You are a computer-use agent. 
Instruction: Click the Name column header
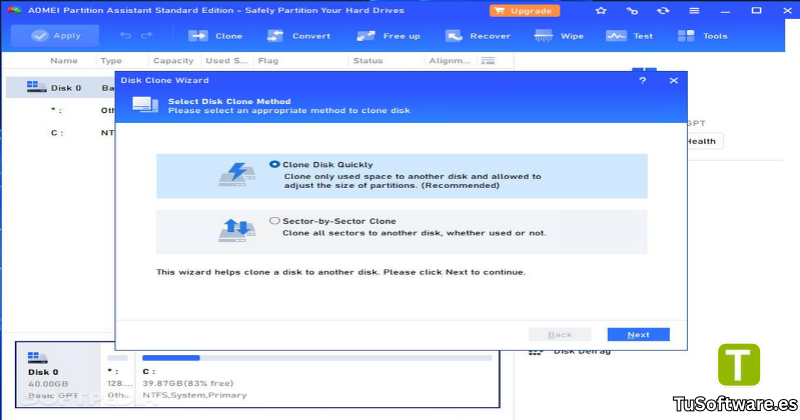64,61
